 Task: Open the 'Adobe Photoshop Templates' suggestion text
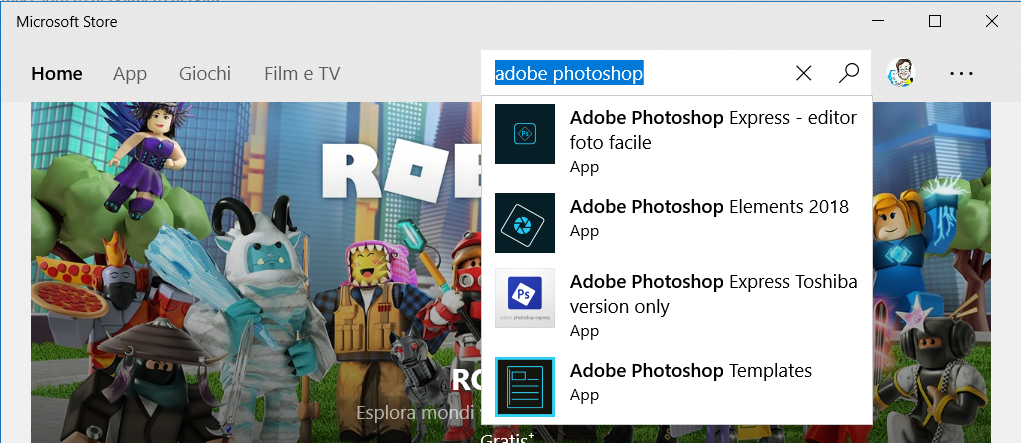coord(690,371)
